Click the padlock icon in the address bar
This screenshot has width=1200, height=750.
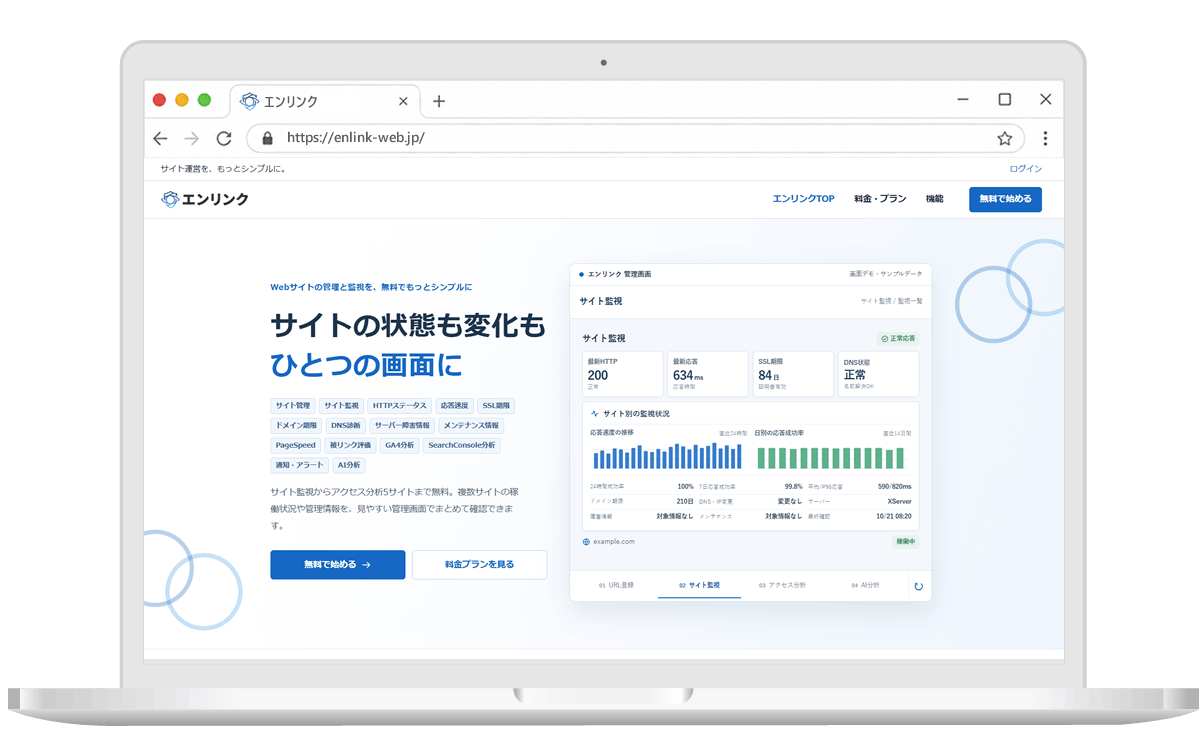[267, 138]
